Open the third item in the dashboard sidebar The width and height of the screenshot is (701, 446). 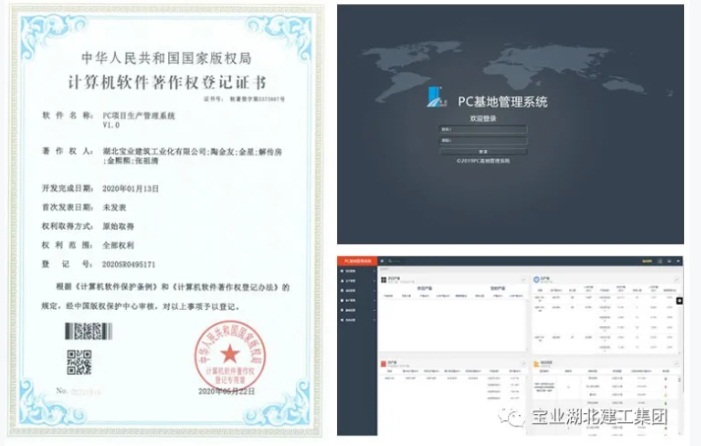(x=357, y=290)
